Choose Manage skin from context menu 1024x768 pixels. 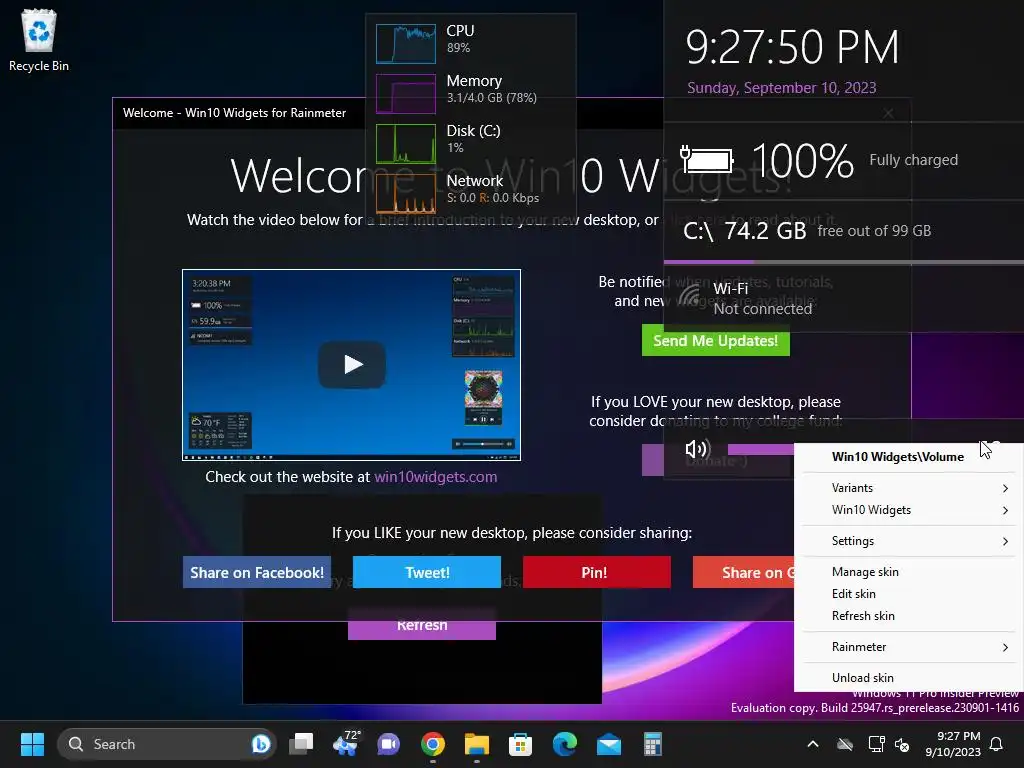(909, 571)
